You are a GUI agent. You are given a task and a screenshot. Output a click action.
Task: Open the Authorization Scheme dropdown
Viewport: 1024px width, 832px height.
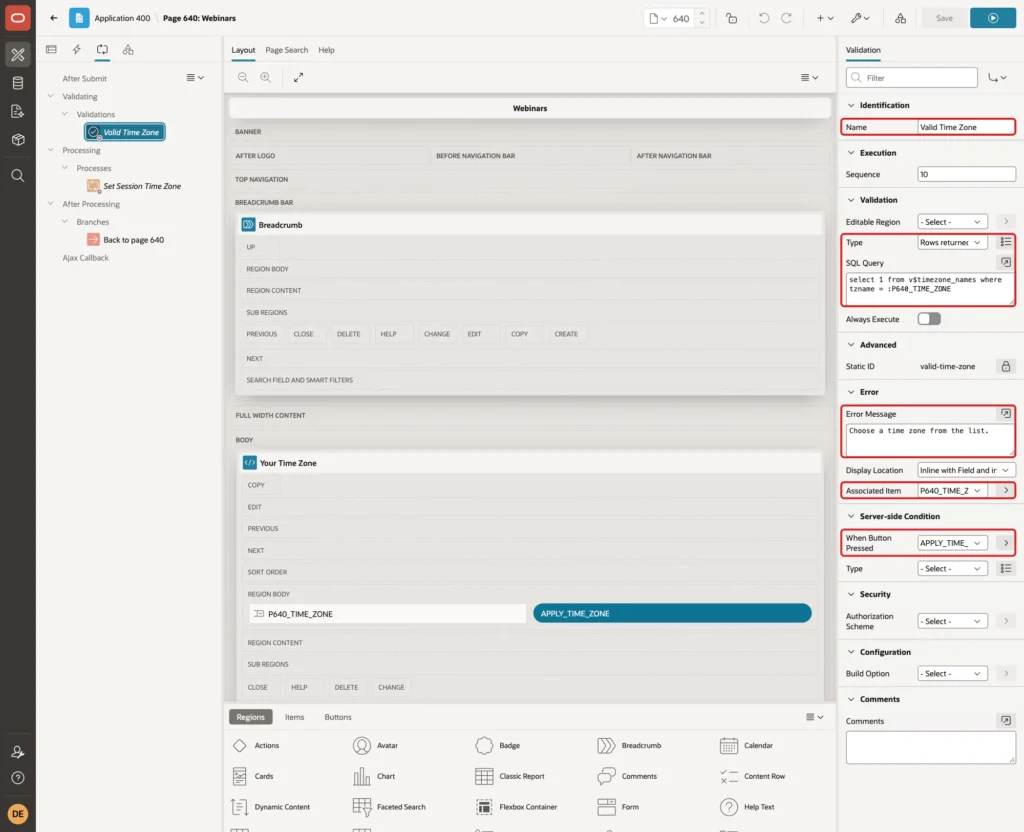coord(952,621)
